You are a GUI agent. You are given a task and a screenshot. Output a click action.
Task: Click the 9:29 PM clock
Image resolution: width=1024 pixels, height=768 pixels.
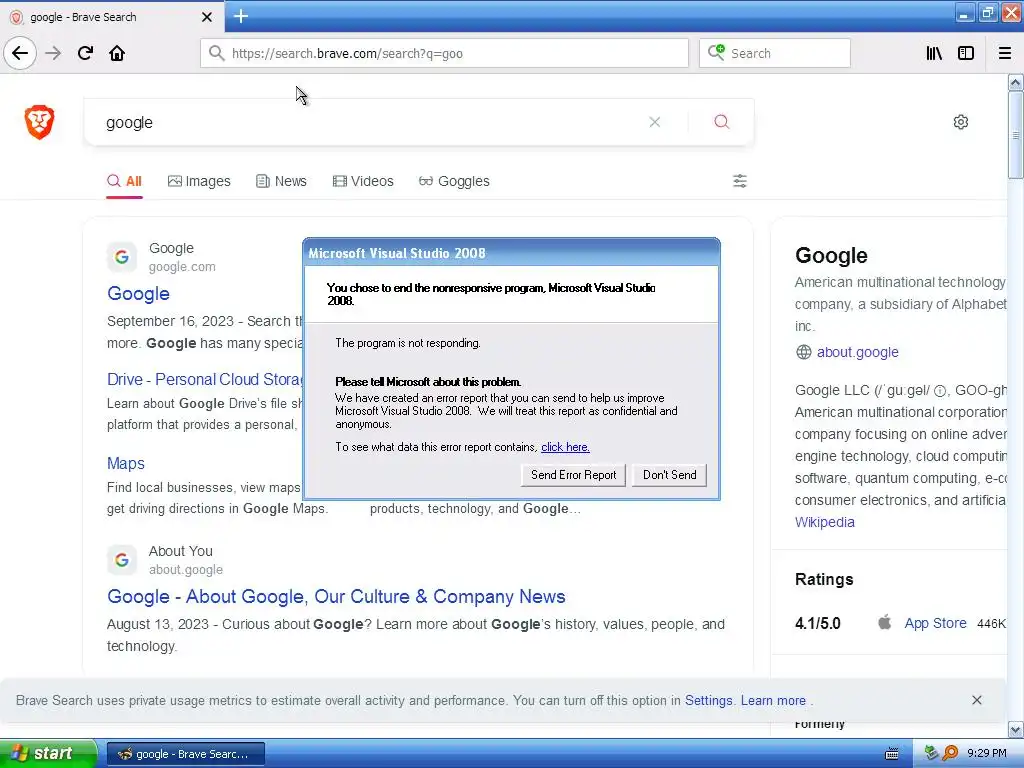[x=986, y=754]
